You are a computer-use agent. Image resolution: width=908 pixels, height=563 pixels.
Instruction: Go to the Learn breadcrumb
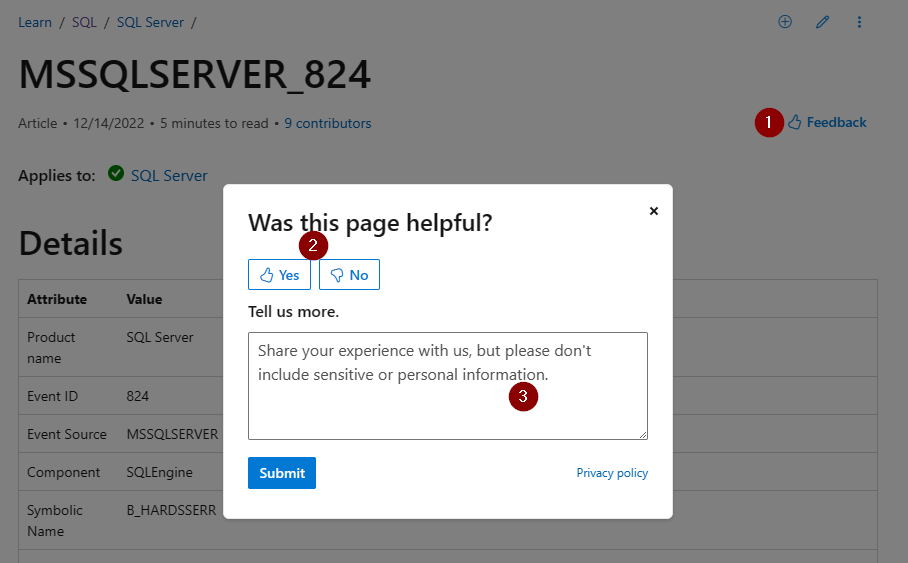click(35, 23)
